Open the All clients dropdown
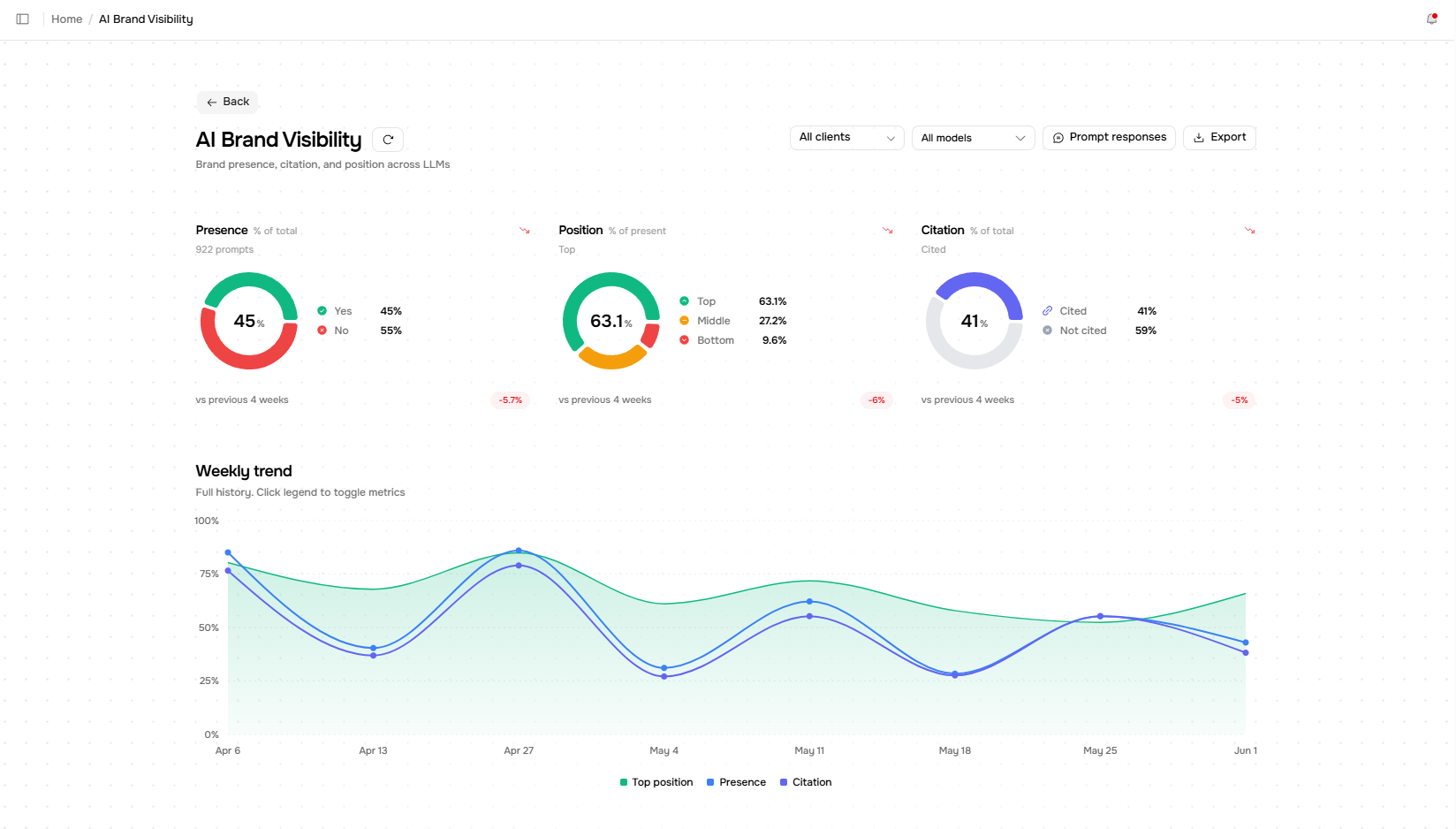This screenshot has height=829, width=1456. 846,138
